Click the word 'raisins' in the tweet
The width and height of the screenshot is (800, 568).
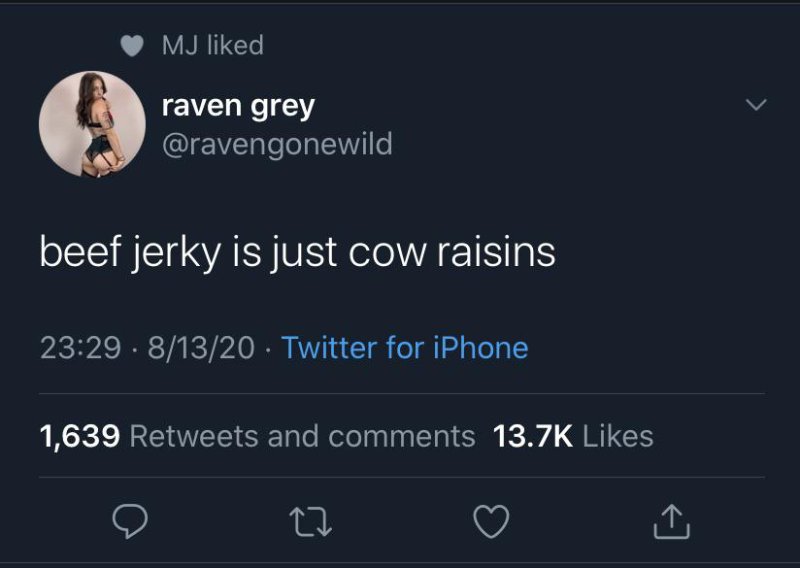click(x=495, y=252)
